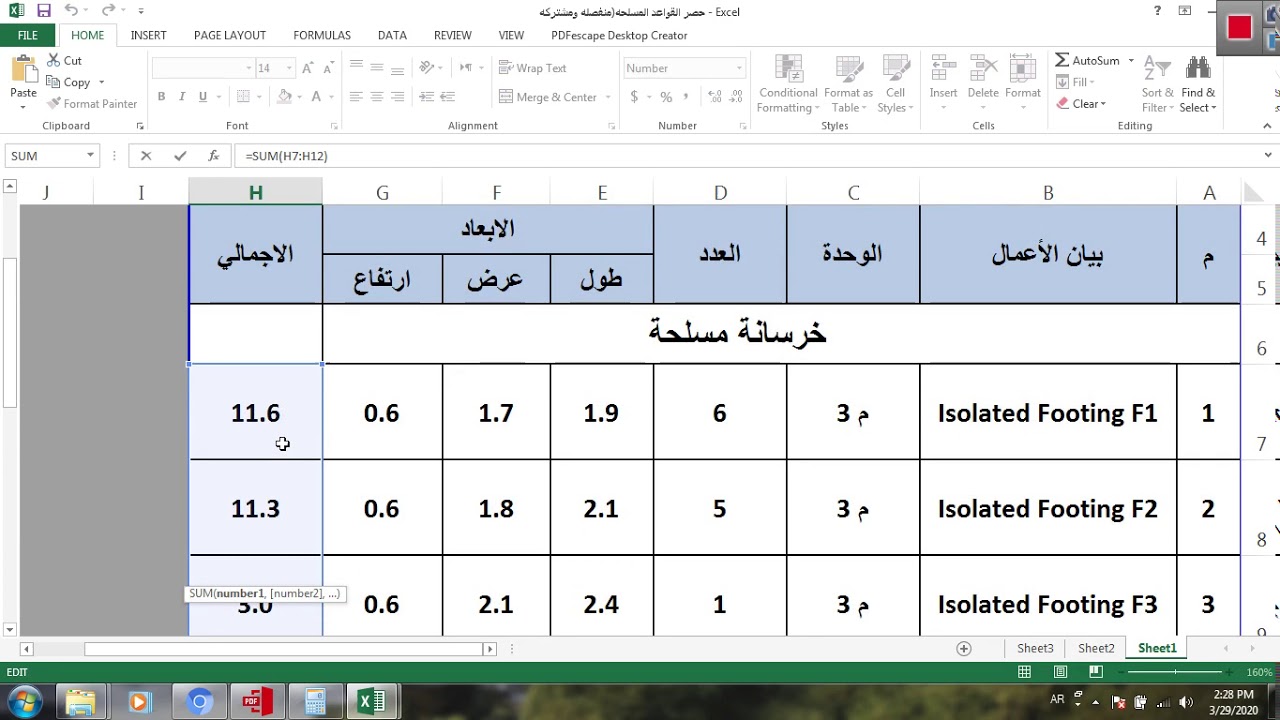Expand the formula bar chevron
Viewport: 1280px width, 720px height.
tap(1269, 156)
